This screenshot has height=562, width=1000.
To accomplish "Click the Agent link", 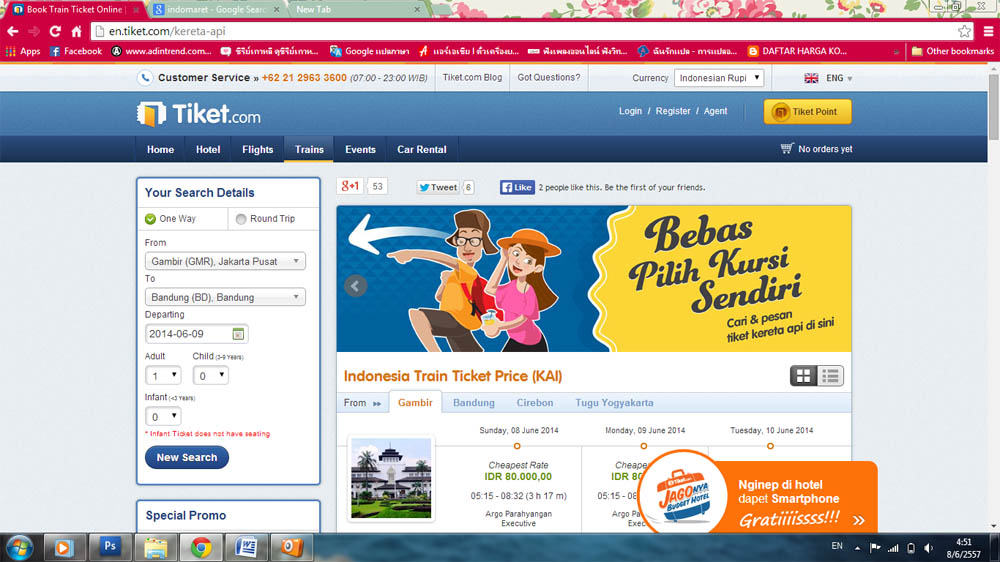I will [715, 111].
